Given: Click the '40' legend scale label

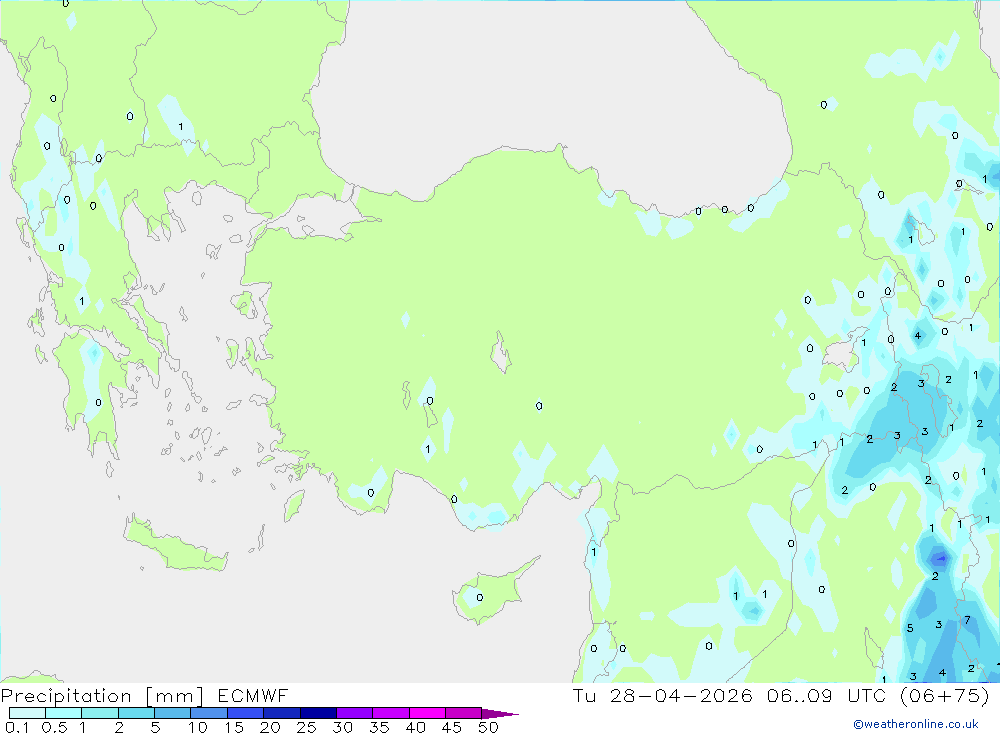Looking at the screenshot, I should [x=416, y=727].
